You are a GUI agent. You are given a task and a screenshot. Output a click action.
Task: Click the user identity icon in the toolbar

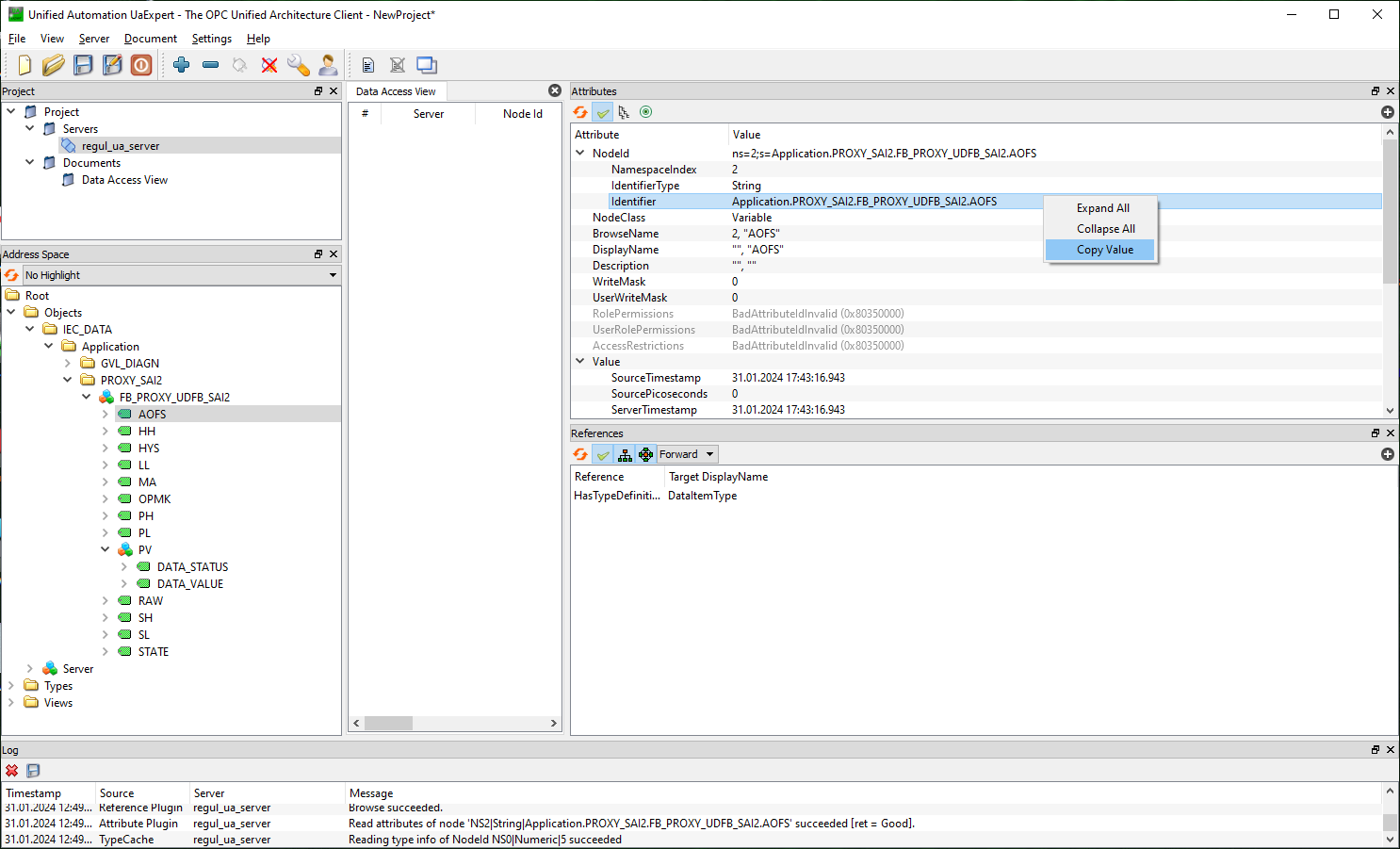(328, 65)
